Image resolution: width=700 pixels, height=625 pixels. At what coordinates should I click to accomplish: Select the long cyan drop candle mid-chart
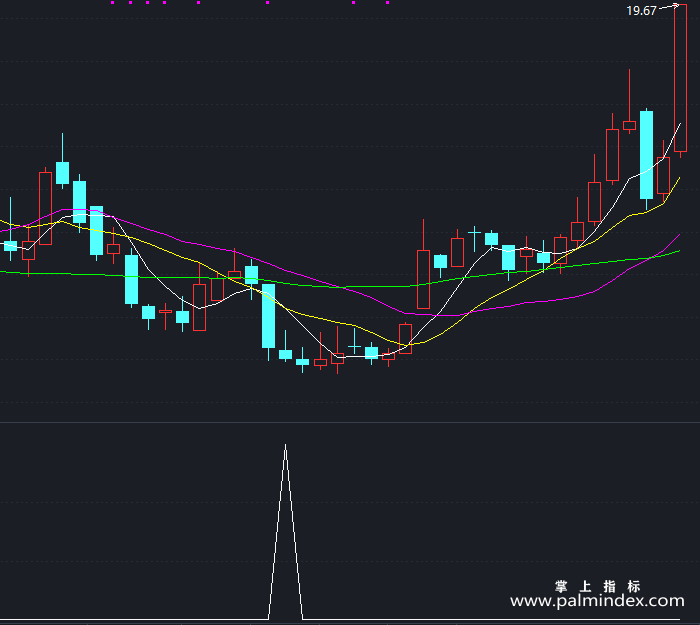[x=268, y=316]
